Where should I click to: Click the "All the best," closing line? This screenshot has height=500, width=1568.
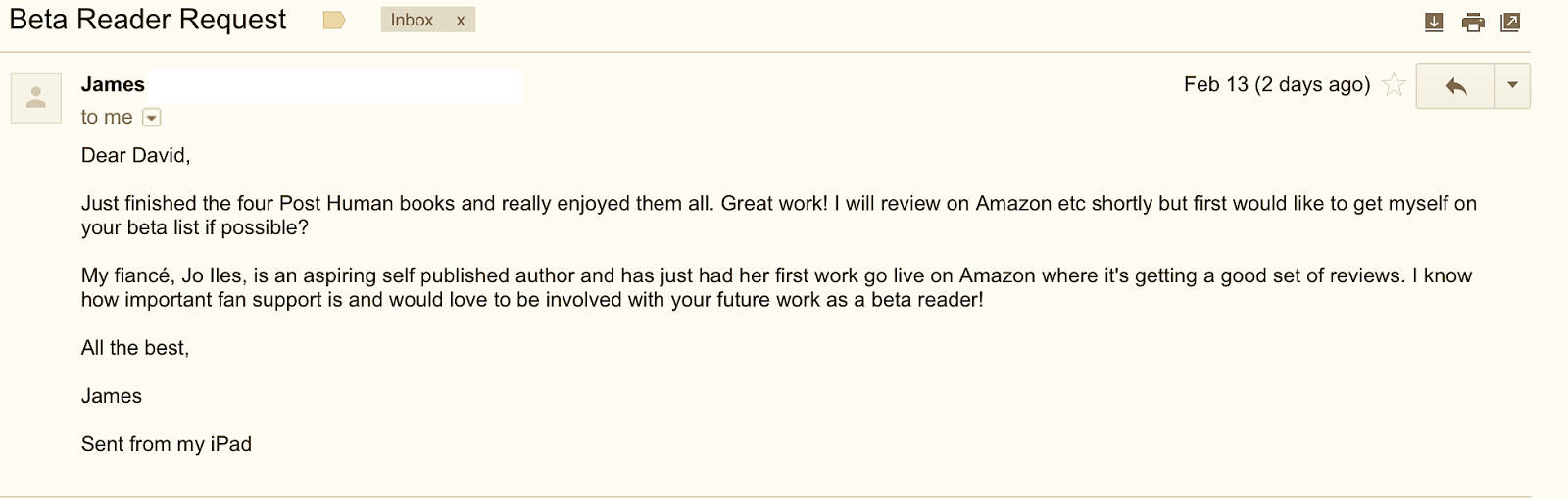135,348
